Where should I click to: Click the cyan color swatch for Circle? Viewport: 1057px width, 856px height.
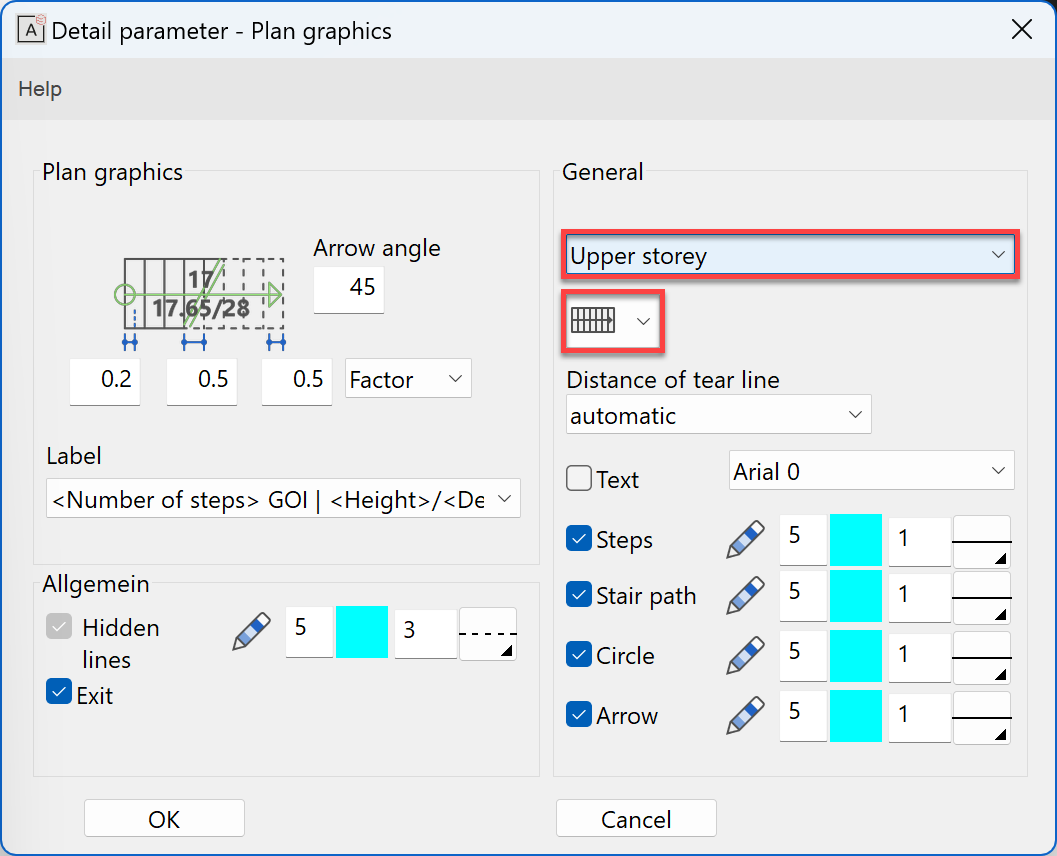click(856, 656)
